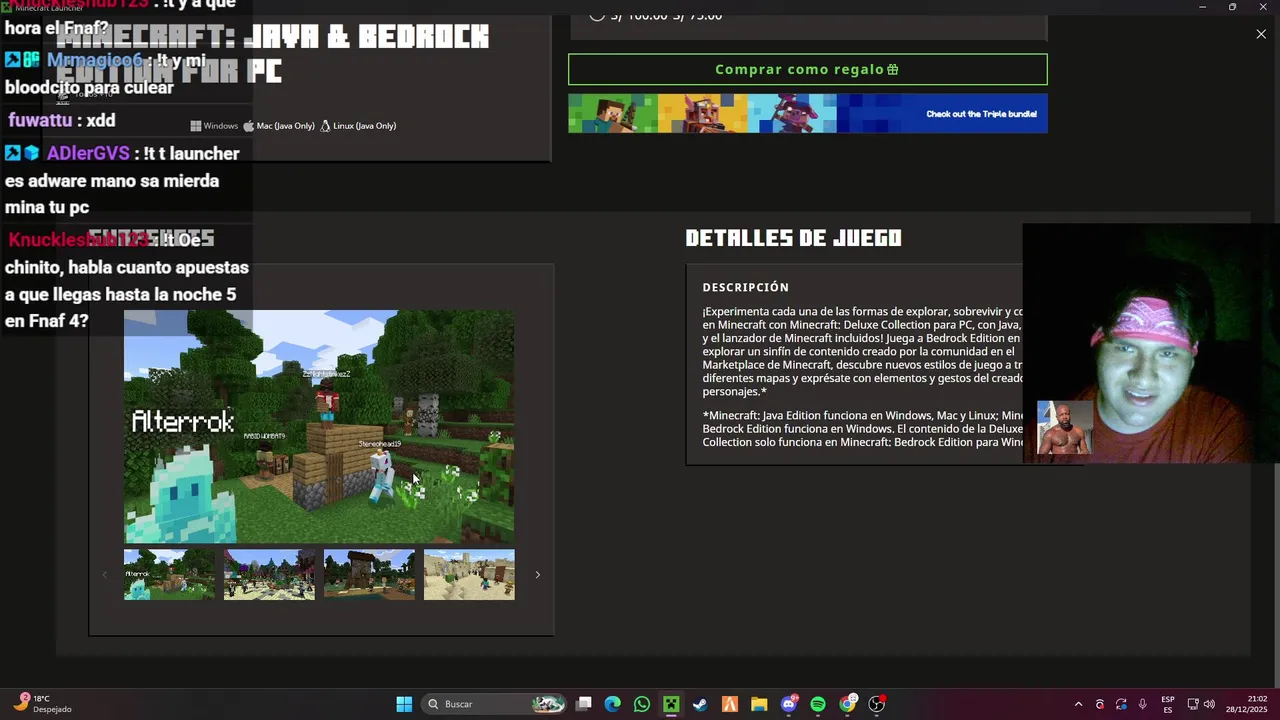
Task: Click the sync arrows tray icon
Action: tap(1121, 704)
